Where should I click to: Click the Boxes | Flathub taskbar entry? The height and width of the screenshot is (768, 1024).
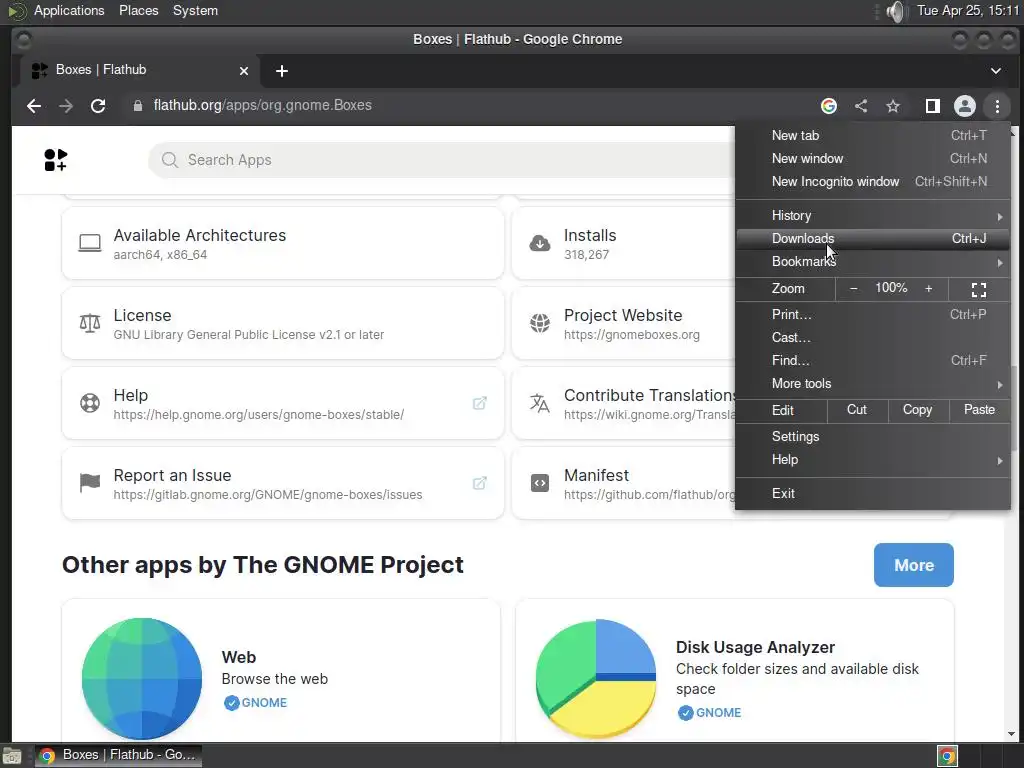[x=118, y=755]
